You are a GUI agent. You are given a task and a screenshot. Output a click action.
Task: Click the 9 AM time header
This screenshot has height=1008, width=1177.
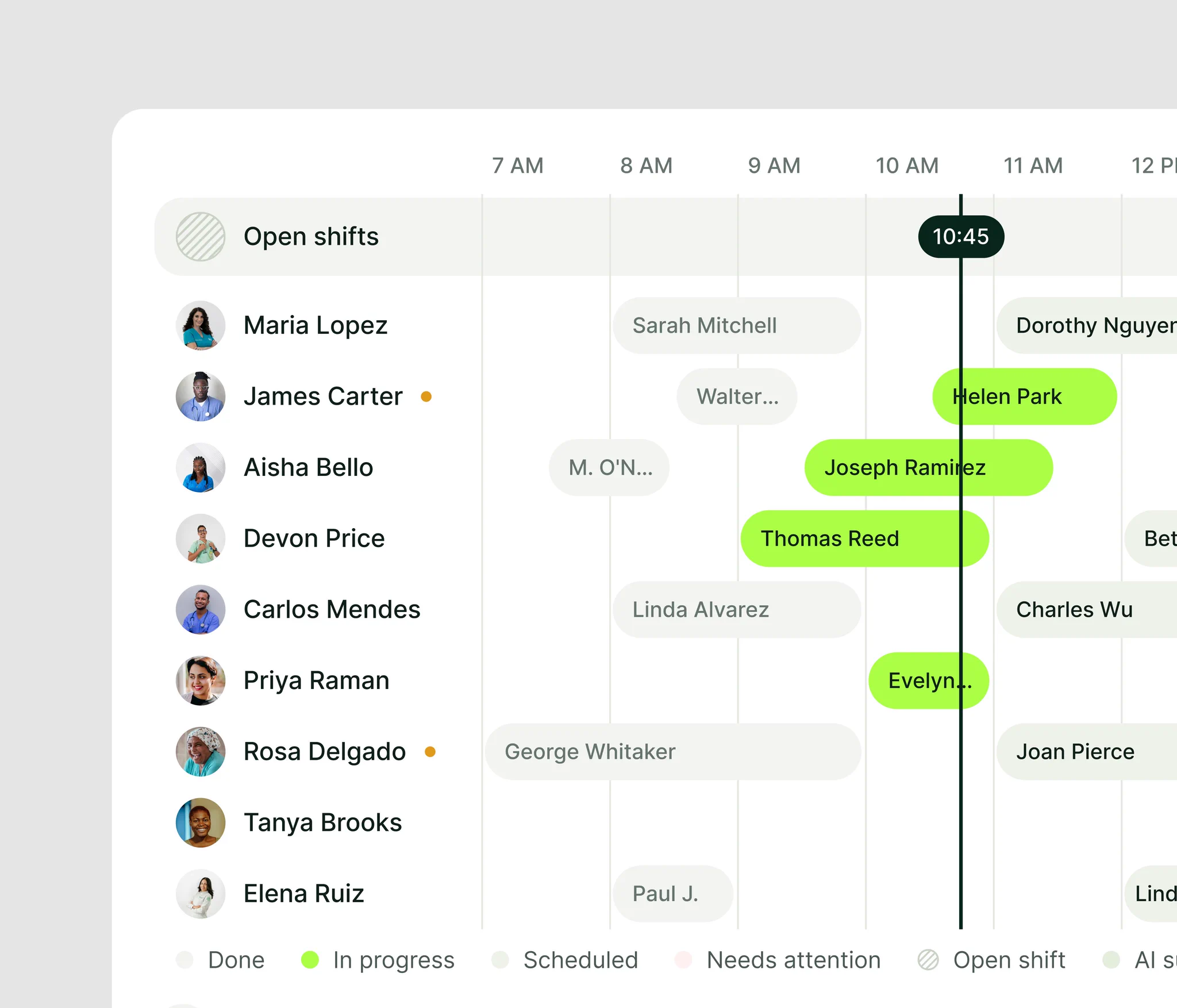pos(774,166)
